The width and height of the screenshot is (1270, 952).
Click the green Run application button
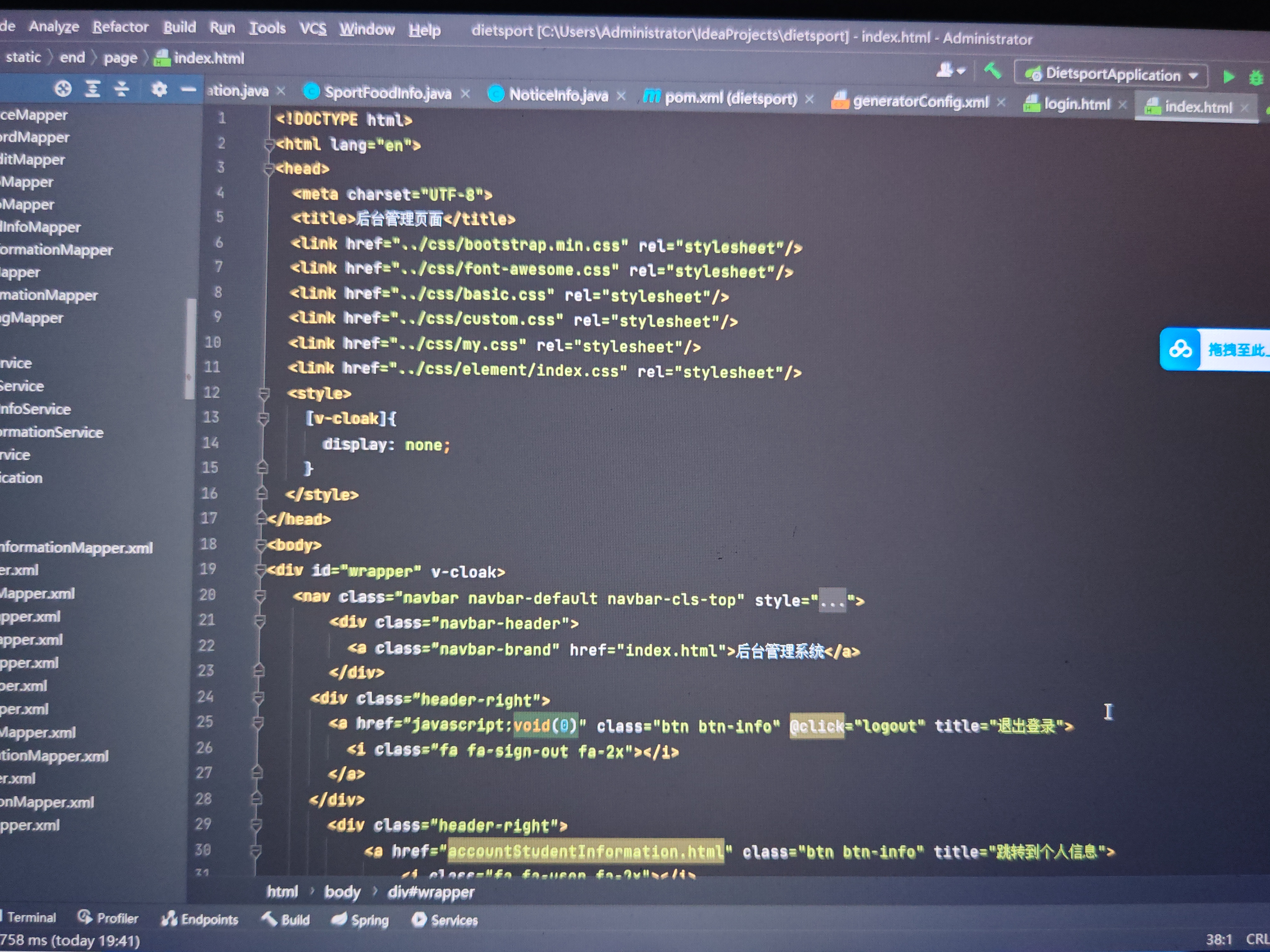coord(1228,77)
